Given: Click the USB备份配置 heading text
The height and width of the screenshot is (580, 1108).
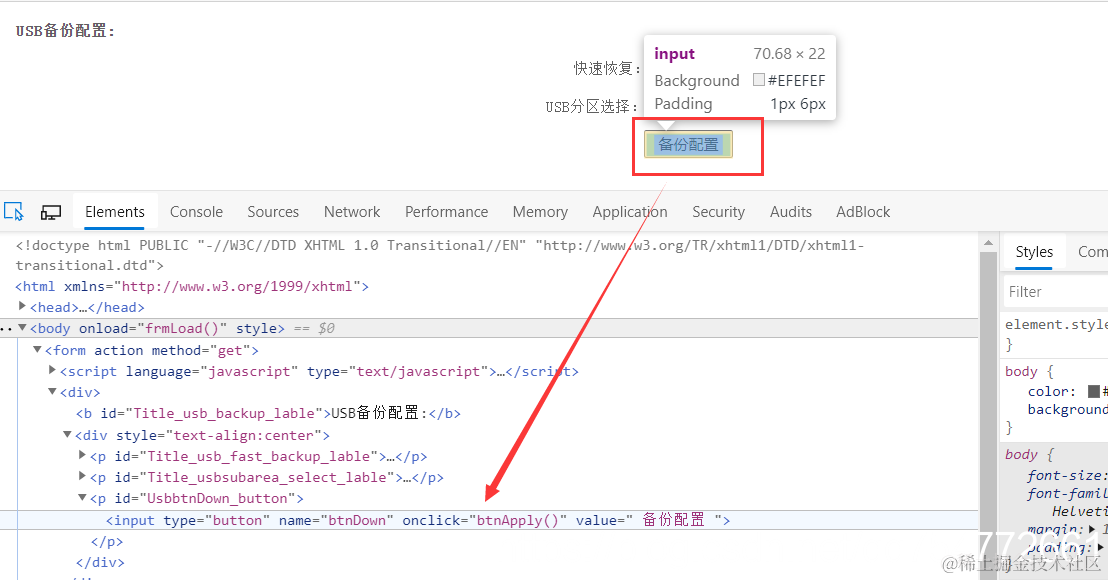Looking at the screenshot, I should 65,30.
